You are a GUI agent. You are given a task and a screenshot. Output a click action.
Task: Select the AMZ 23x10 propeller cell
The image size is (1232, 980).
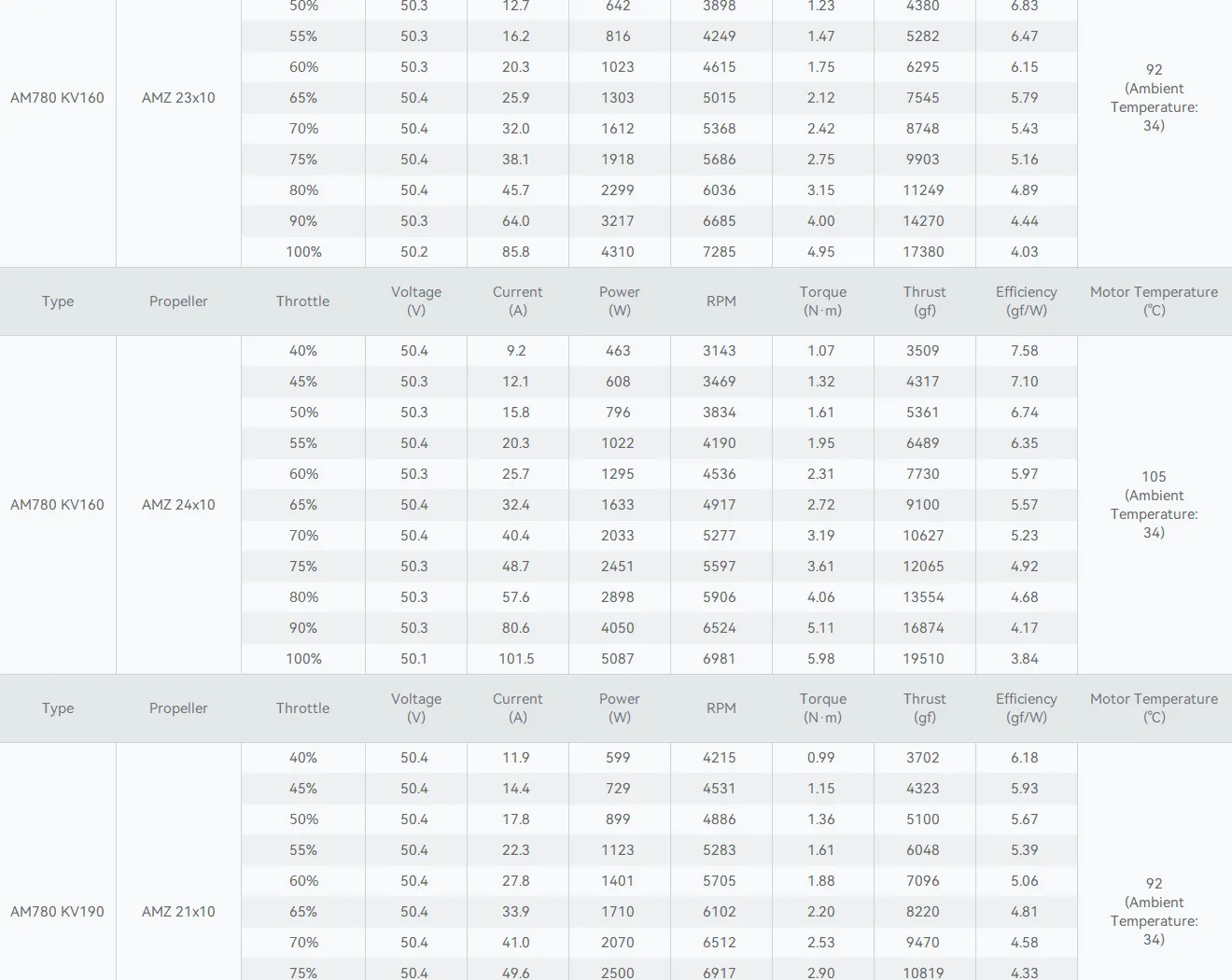[x=178, y=97]
